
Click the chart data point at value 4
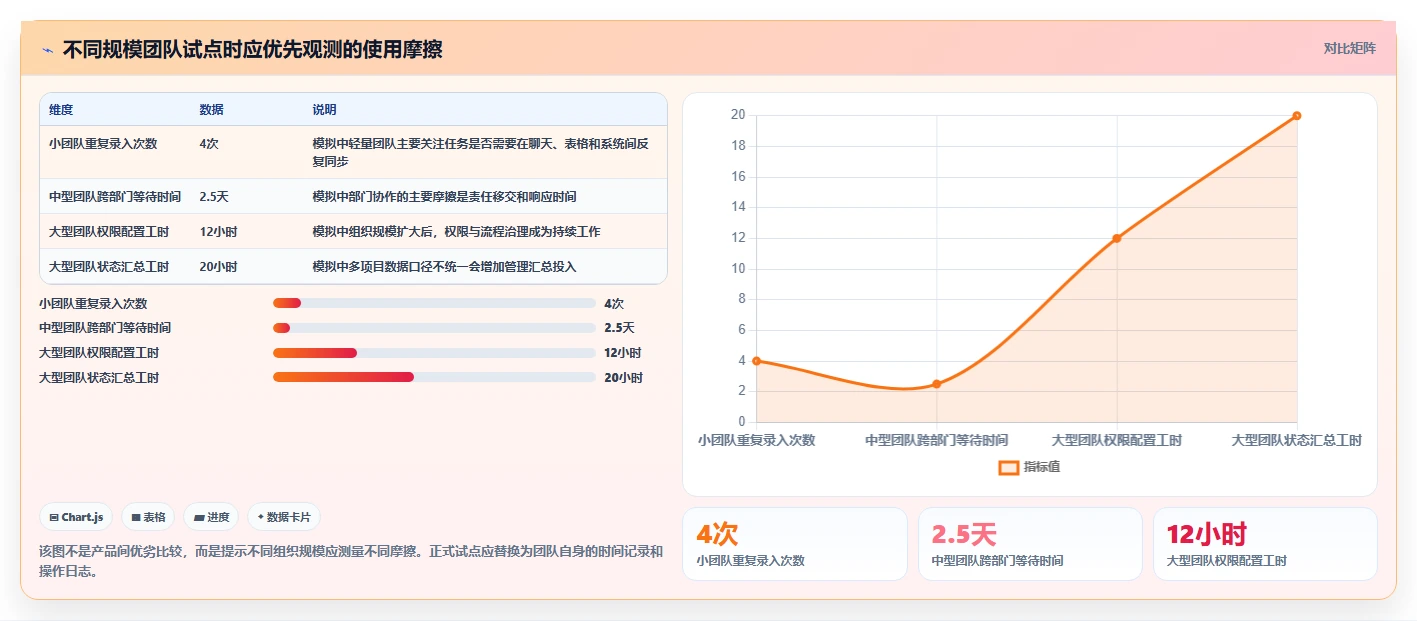[756, 361]
